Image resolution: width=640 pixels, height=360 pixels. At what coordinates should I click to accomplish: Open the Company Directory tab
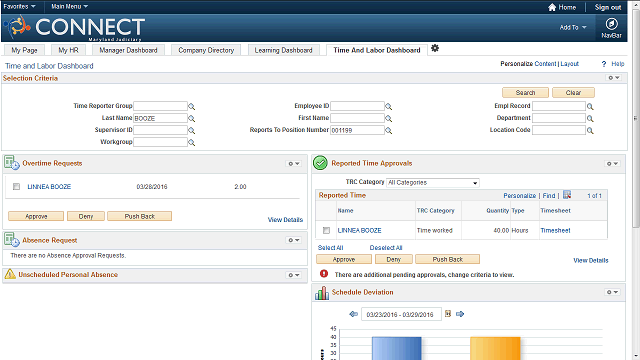click(x=206, y=50)
